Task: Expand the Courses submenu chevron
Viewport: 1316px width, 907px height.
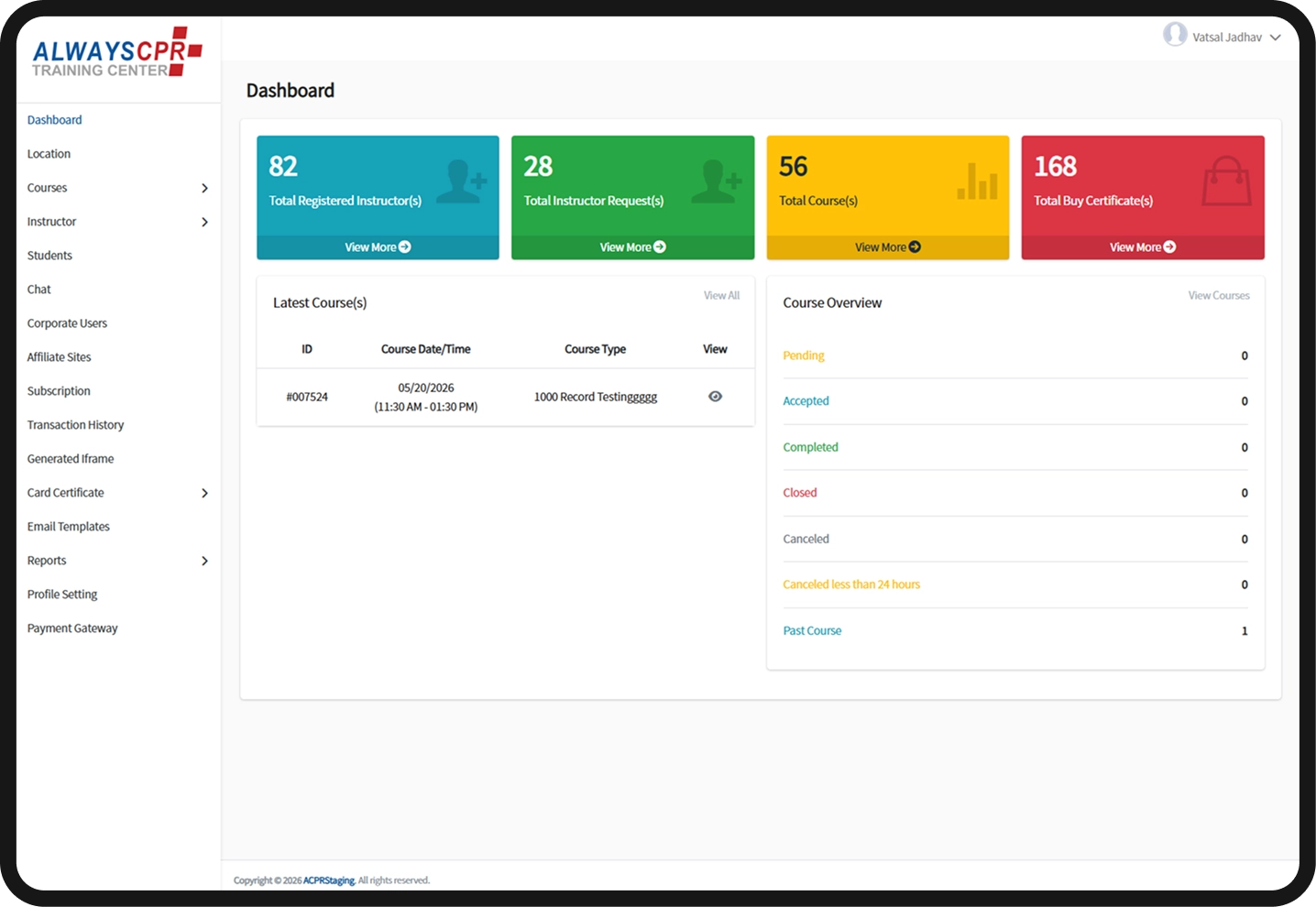Action: tap(204, 188)
